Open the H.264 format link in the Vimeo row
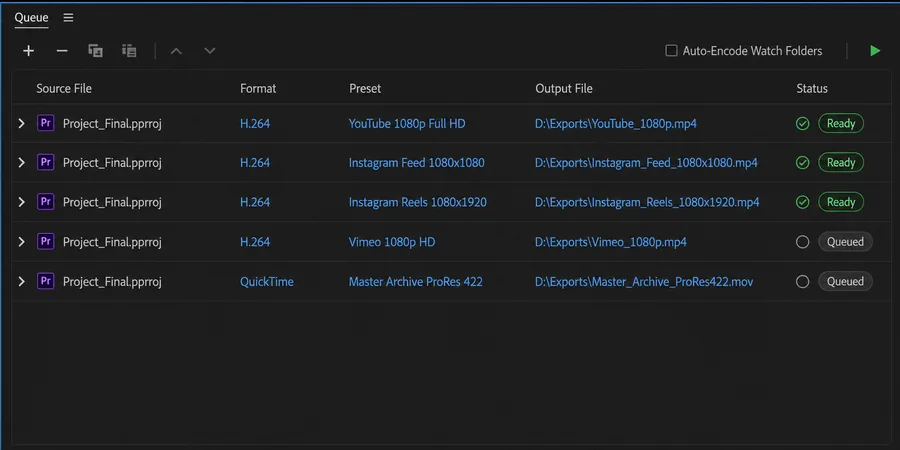900x450 pixels. point(255,242)
